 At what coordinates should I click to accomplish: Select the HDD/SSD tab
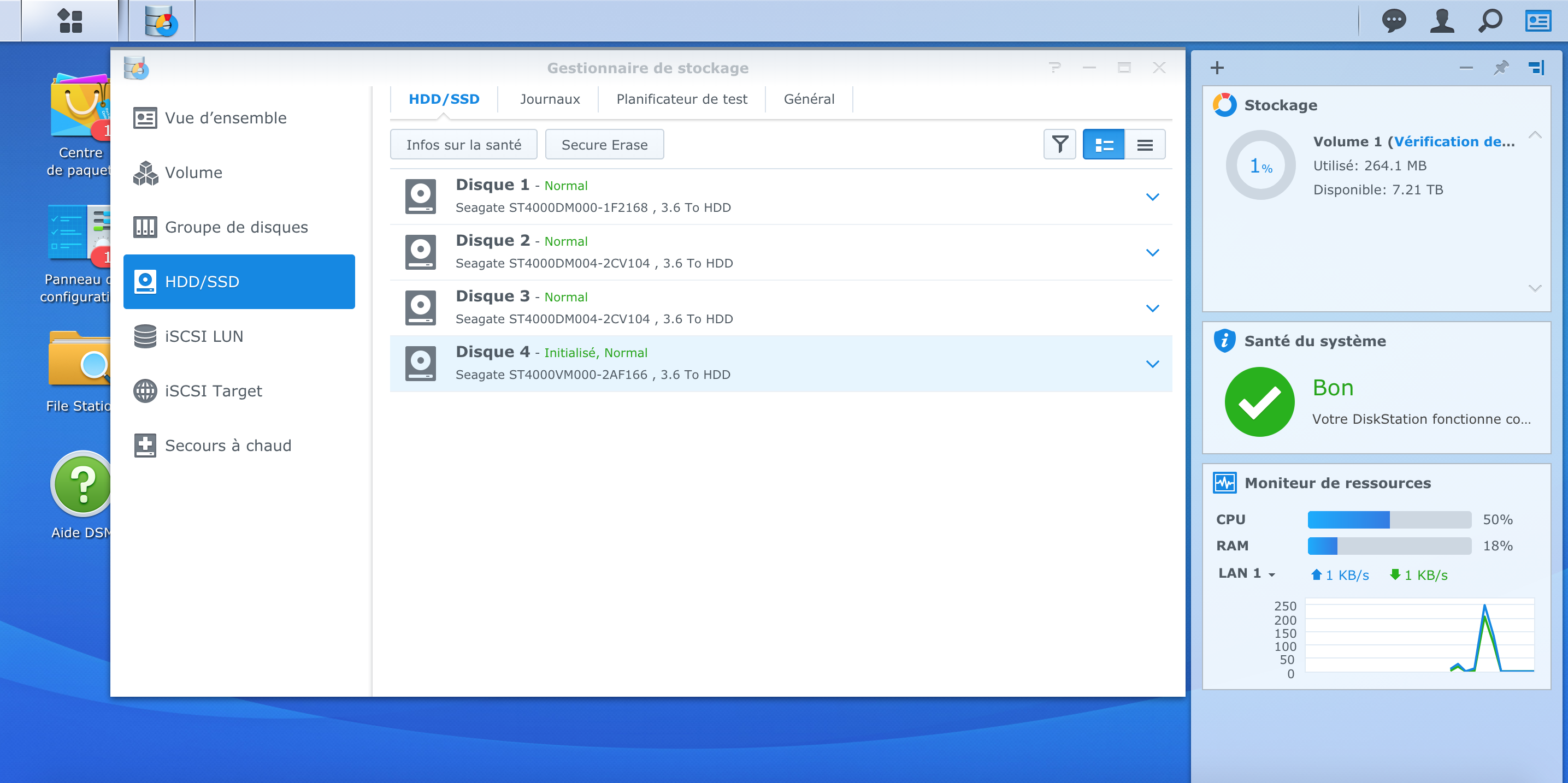click(x=444, y=99)
